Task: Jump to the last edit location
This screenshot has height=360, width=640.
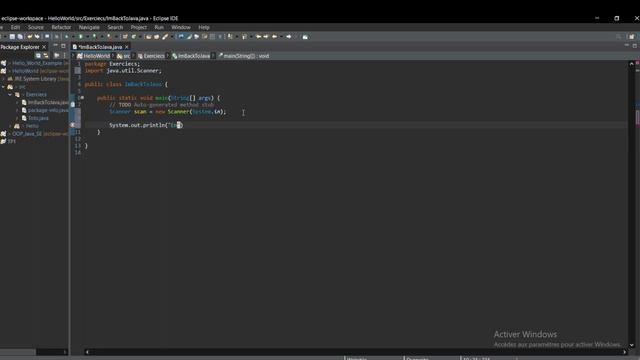Action: pos(258,37)
